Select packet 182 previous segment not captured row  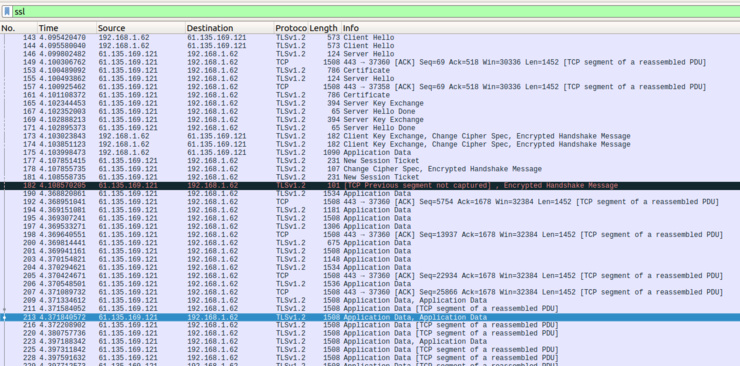click(370, 186)
